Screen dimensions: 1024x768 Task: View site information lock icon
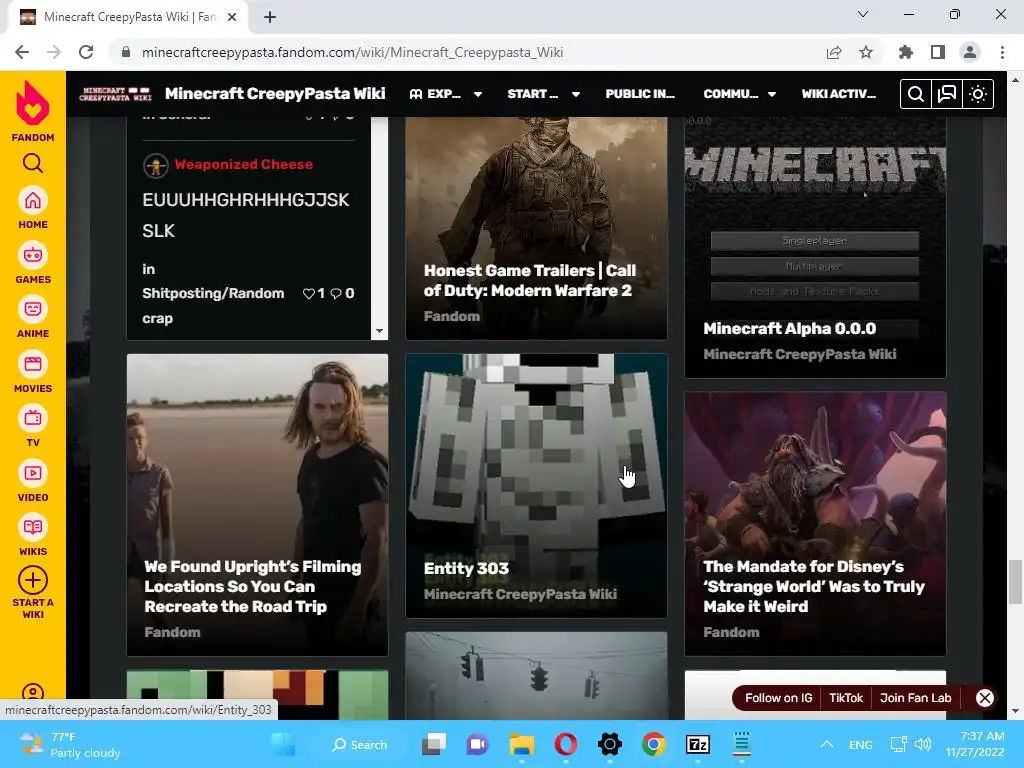point(126,52)
